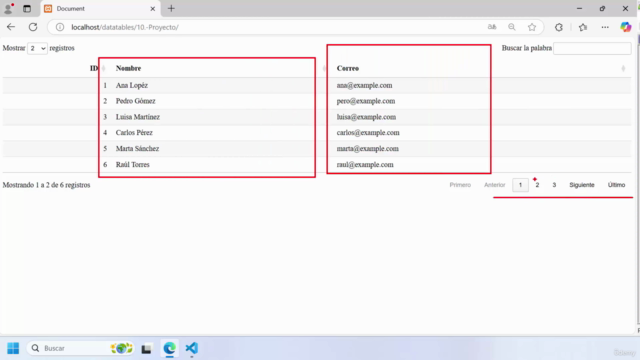Go to page 1 of table
The image size is (640, 360).
520,185
